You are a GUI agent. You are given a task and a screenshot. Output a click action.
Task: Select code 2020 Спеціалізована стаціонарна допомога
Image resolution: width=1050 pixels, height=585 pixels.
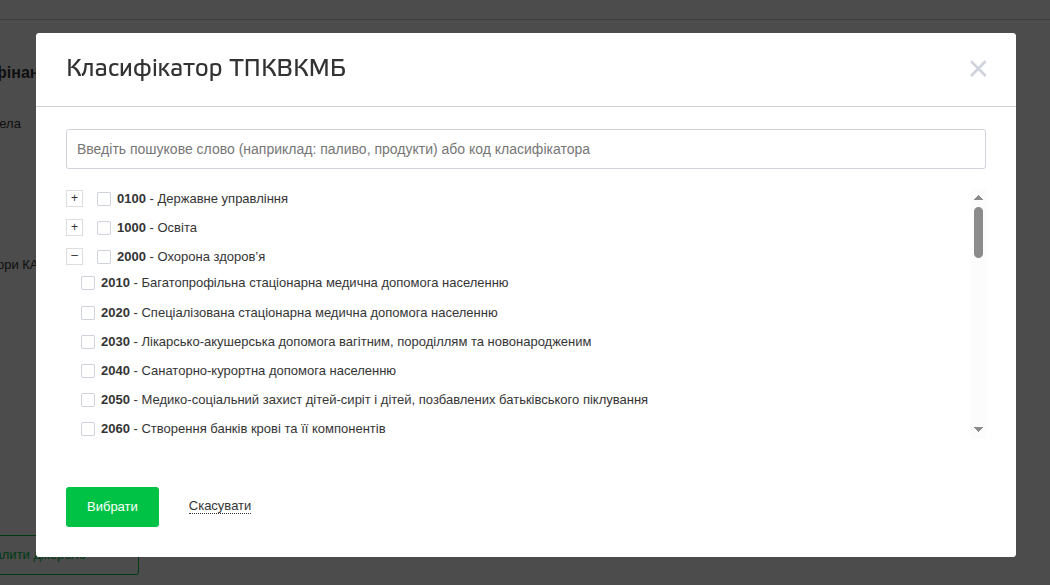click(x=88, y=312)
